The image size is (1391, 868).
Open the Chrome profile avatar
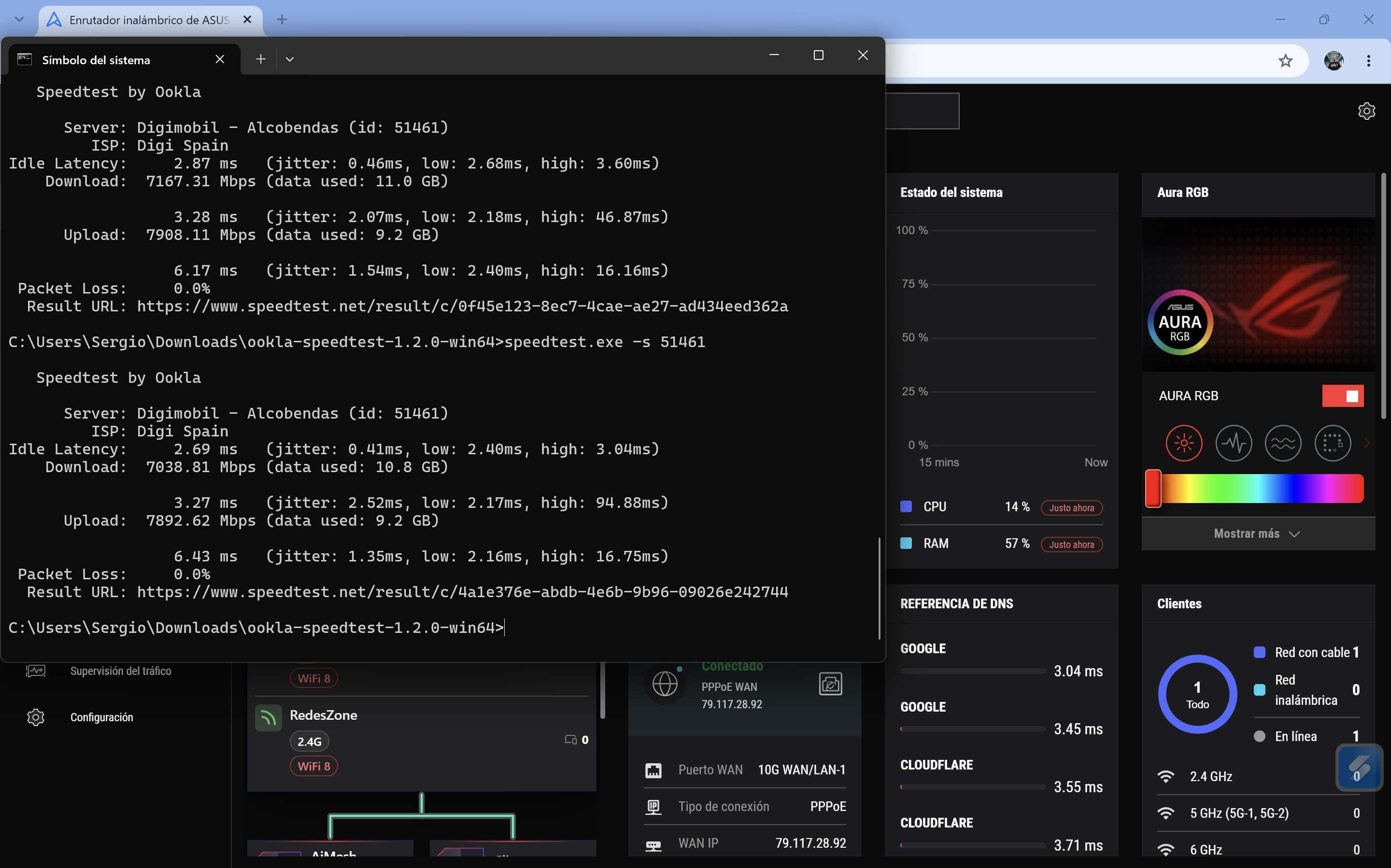point(1334,60)
